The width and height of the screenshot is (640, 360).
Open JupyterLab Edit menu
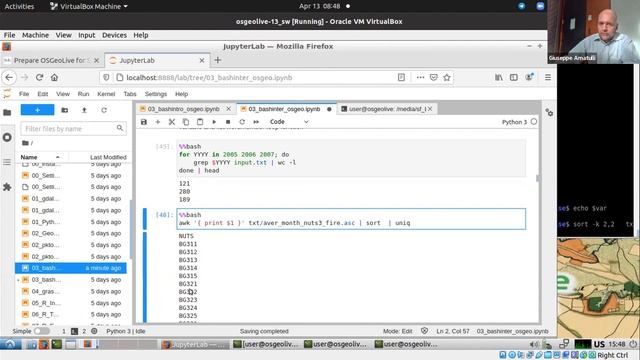click(x=43, y=94)
